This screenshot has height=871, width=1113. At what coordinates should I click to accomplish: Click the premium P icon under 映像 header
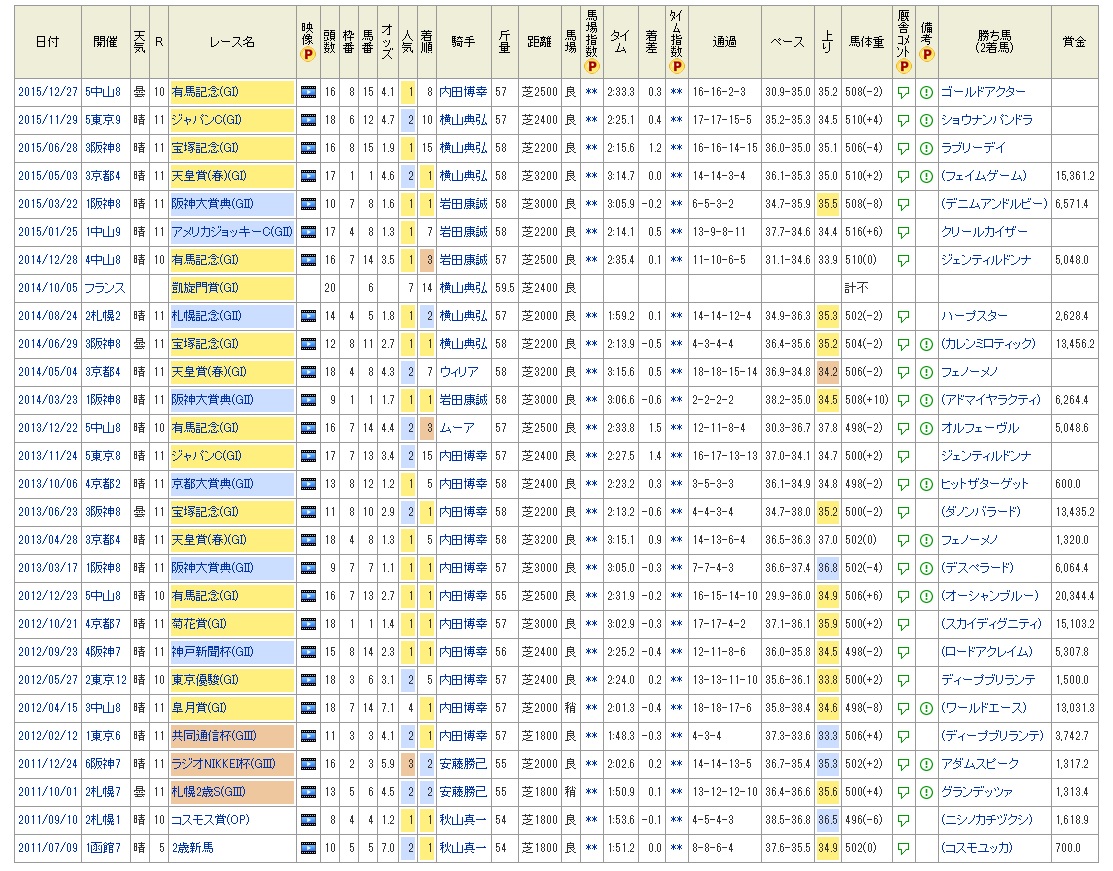pyautogui.click(x=308, y=56)
